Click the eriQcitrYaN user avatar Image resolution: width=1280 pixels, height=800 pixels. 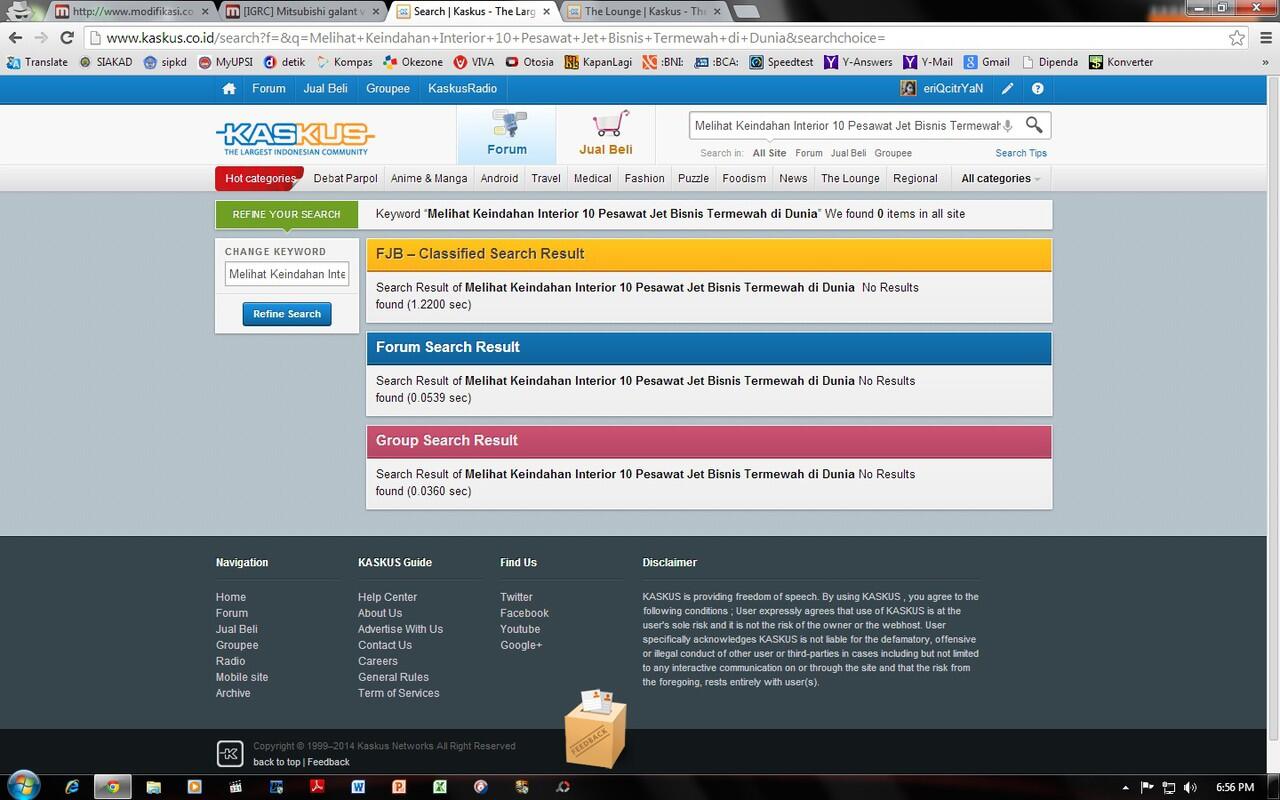[x=908, y=88]
